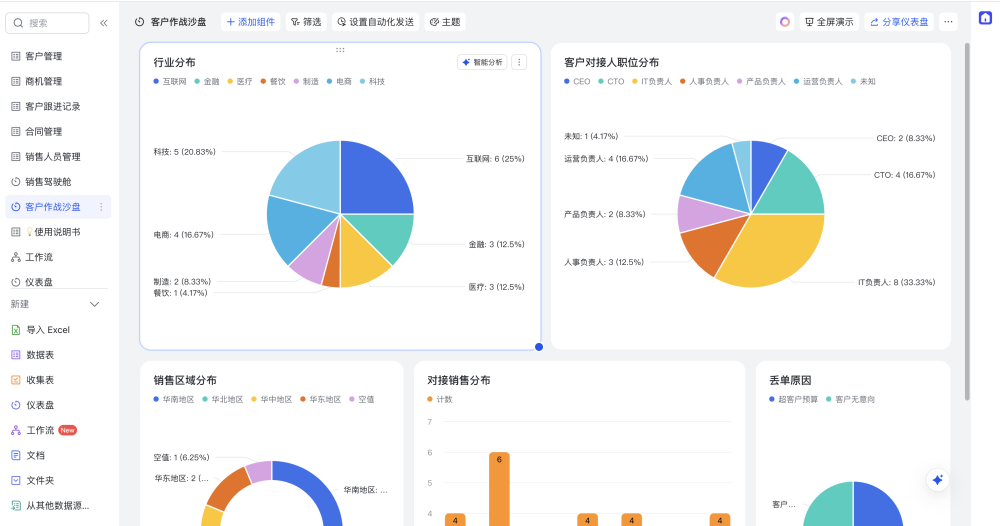Create new 仪表盘 under 新建
Screen dimensions: 1000x526
click(x=57, y=405)
